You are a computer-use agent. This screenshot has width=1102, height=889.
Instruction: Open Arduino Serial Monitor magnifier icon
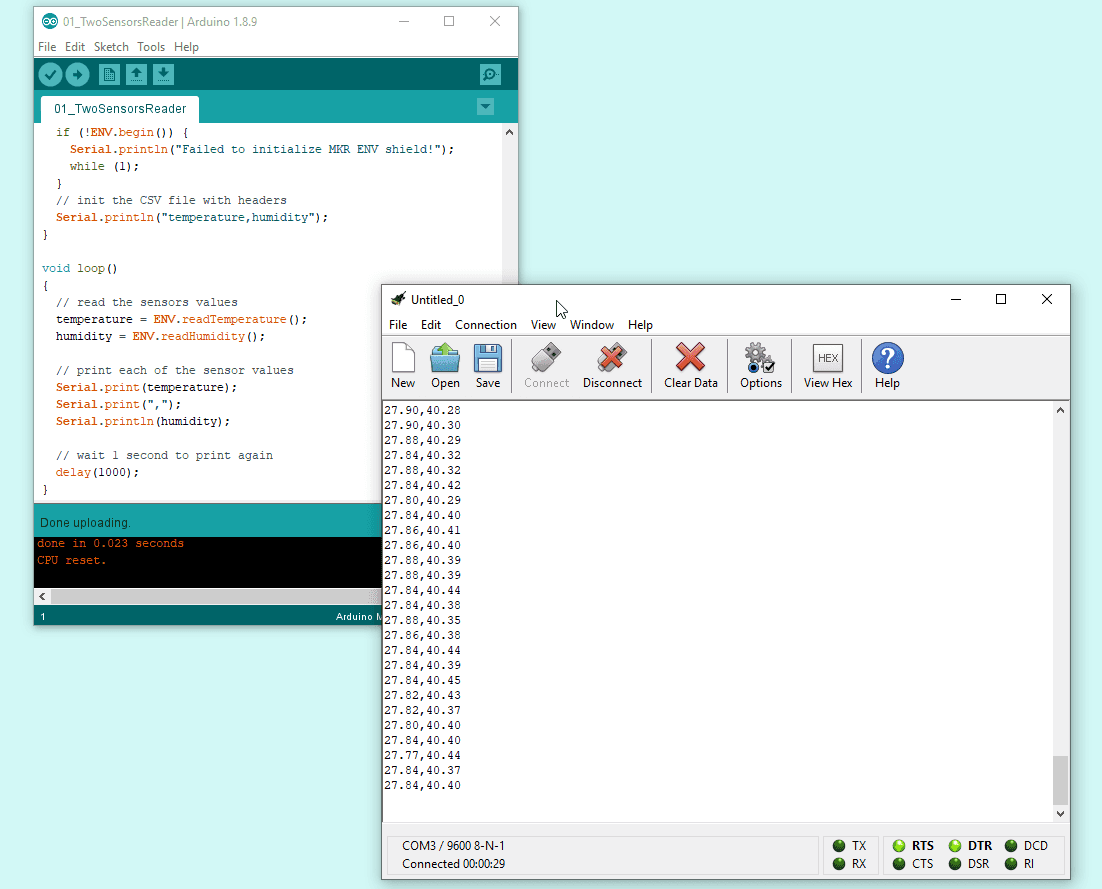click(490, 75)
